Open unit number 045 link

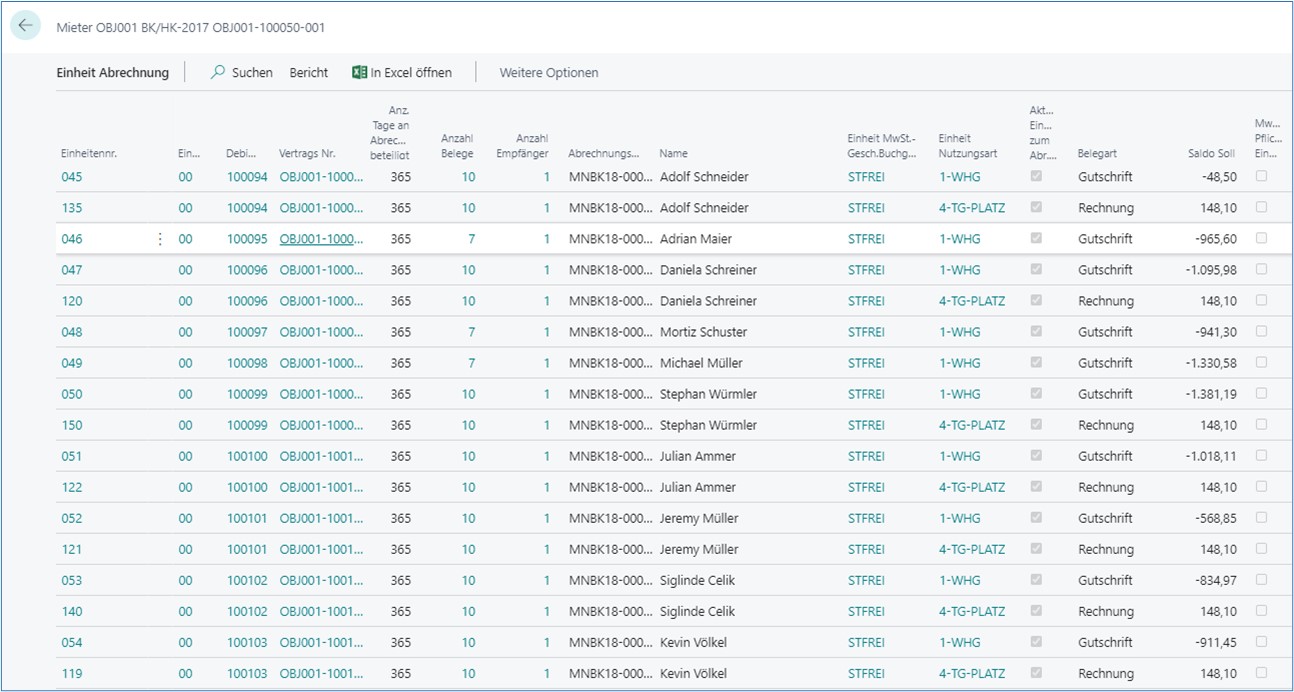coord(72,177)
